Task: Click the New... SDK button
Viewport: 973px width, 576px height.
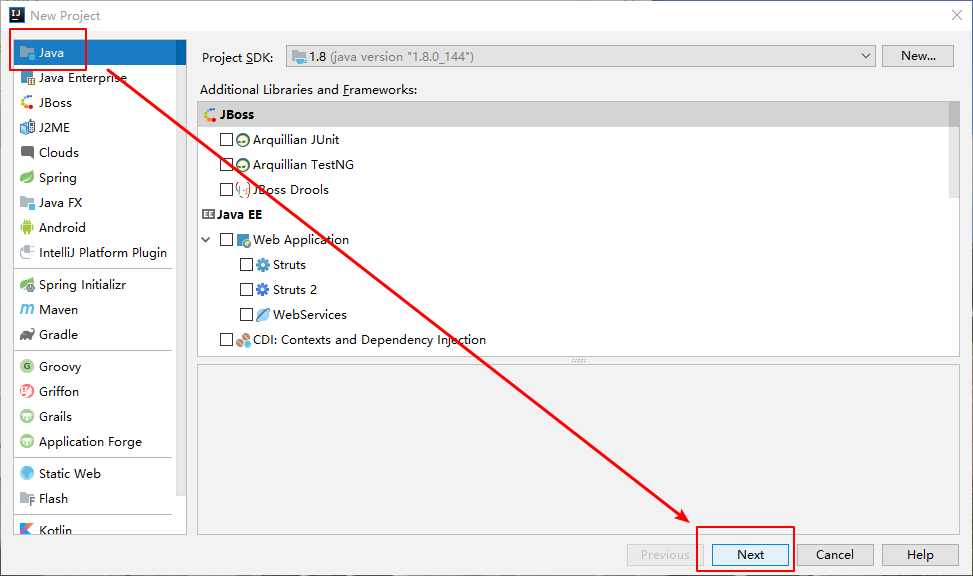Action: 918,56
